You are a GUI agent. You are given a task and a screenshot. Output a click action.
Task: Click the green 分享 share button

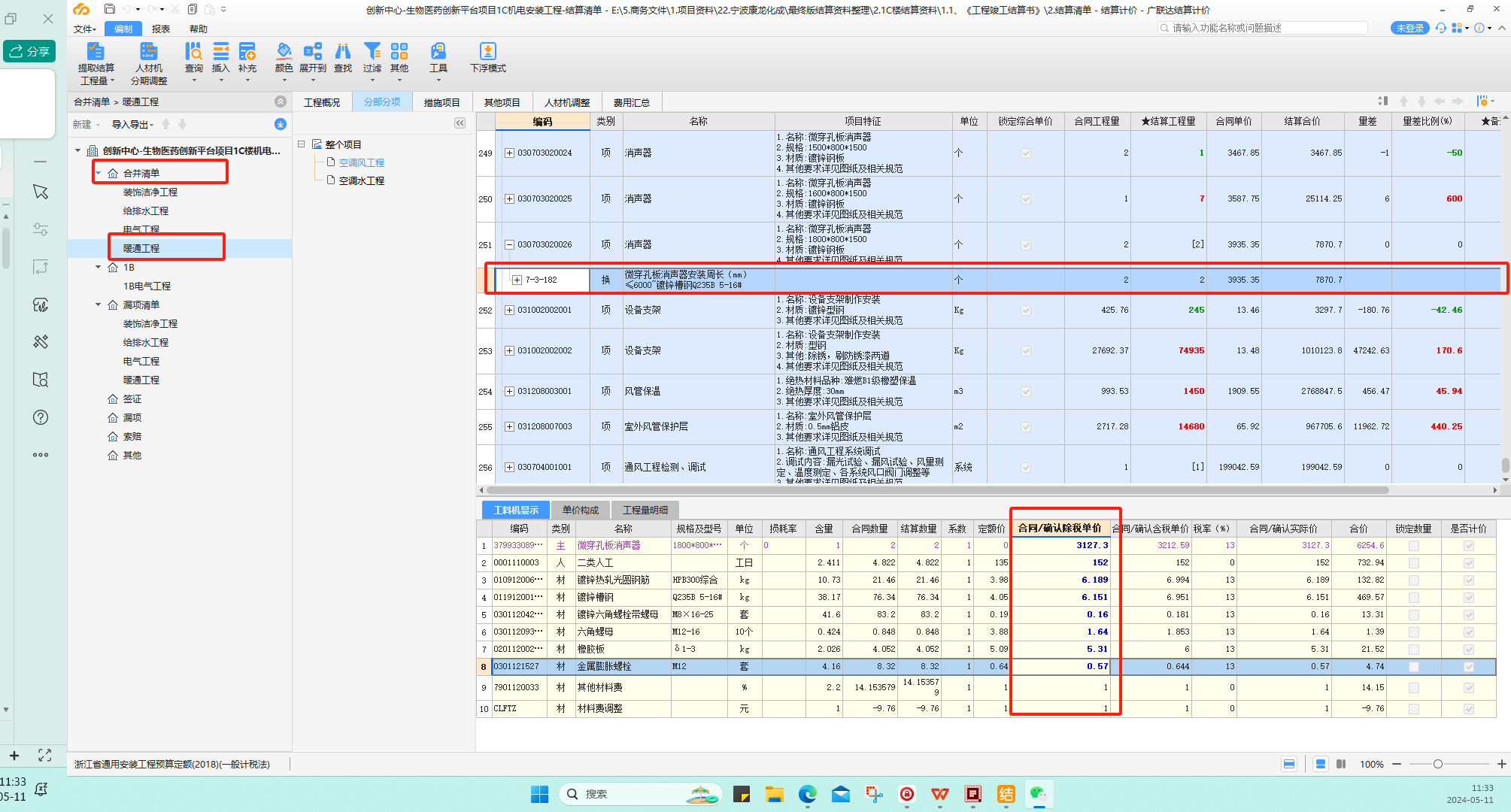coord(29,51)
